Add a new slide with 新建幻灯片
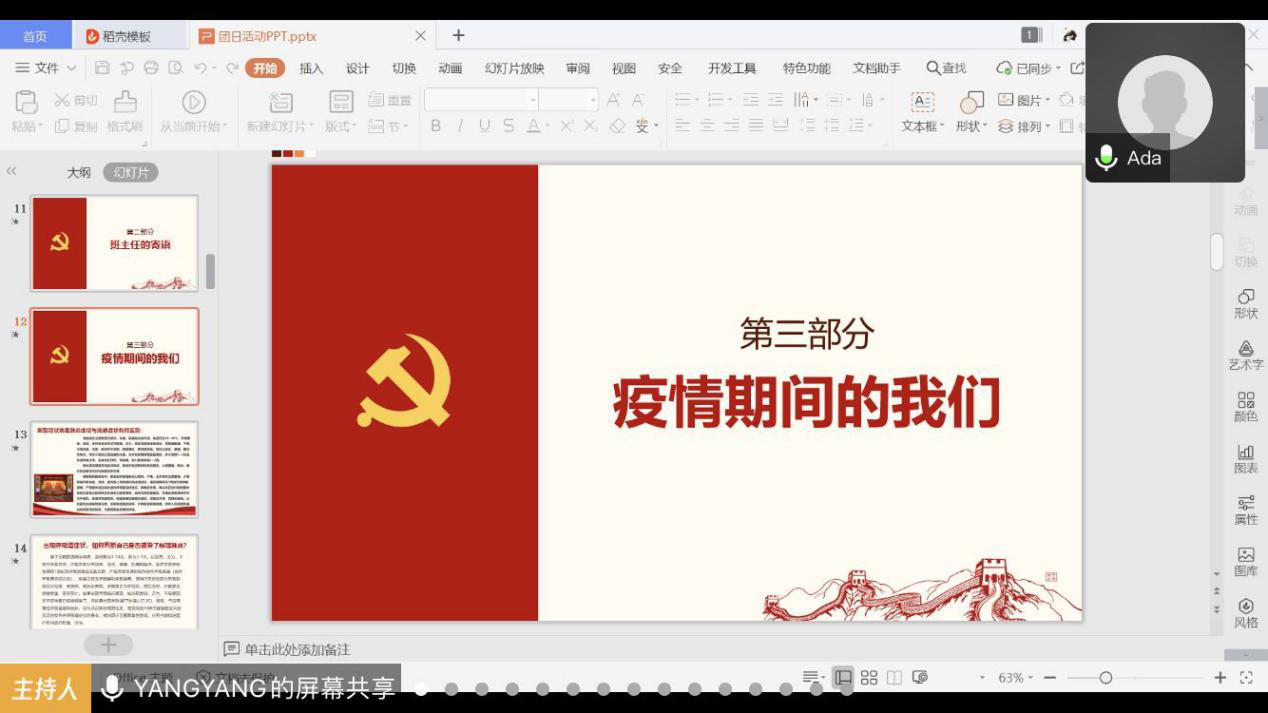Screen dimensions: 1268x713 [x=281, y=111]
